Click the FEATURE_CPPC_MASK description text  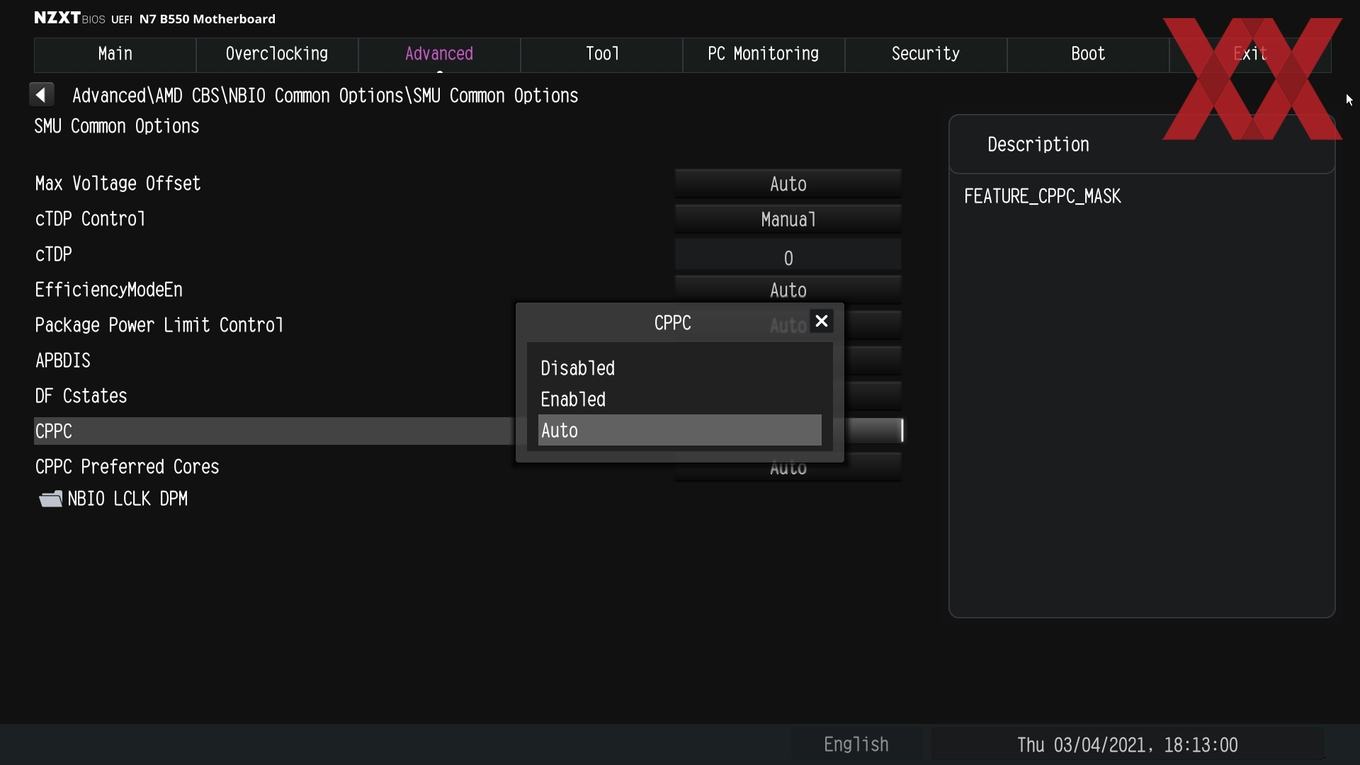tap(1042, 196)
